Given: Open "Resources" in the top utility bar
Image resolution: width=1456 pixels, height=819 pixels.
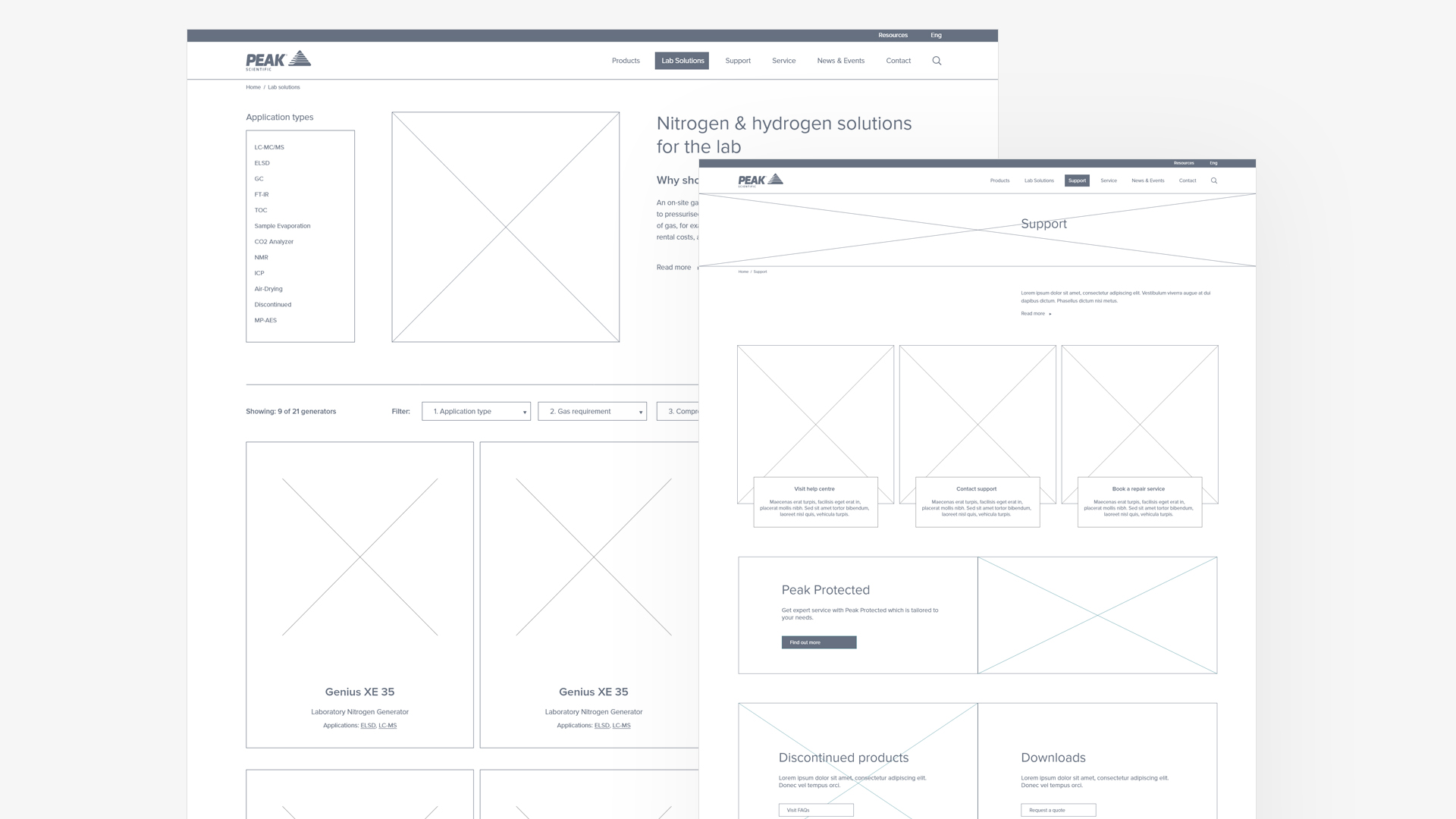Looking at the screenshot, I should 893,35.
